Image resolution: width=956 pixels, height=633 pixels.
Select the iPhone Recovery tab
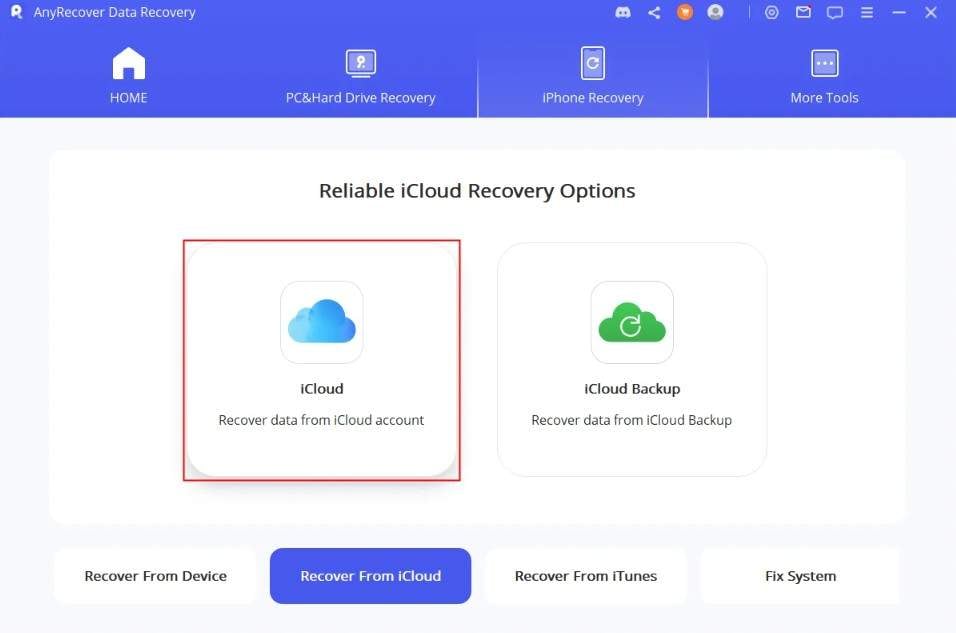(593, 76)
